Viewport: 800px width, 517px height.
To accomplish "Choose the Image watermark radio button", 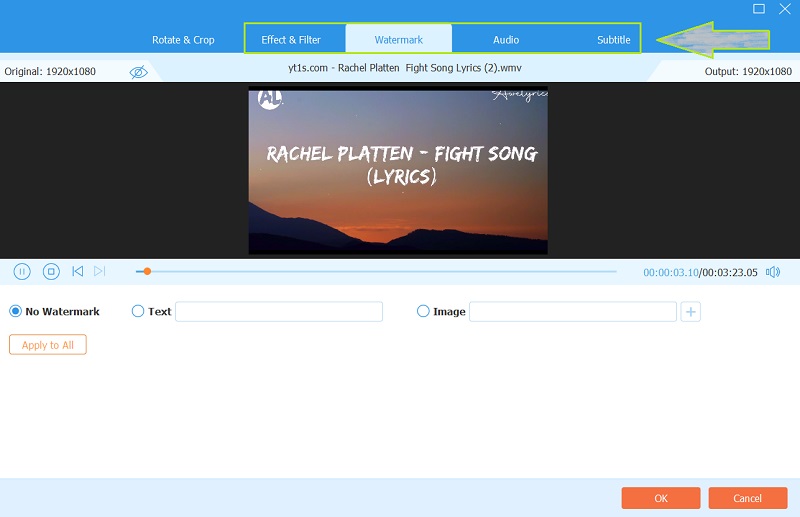I will click(423, 311).
